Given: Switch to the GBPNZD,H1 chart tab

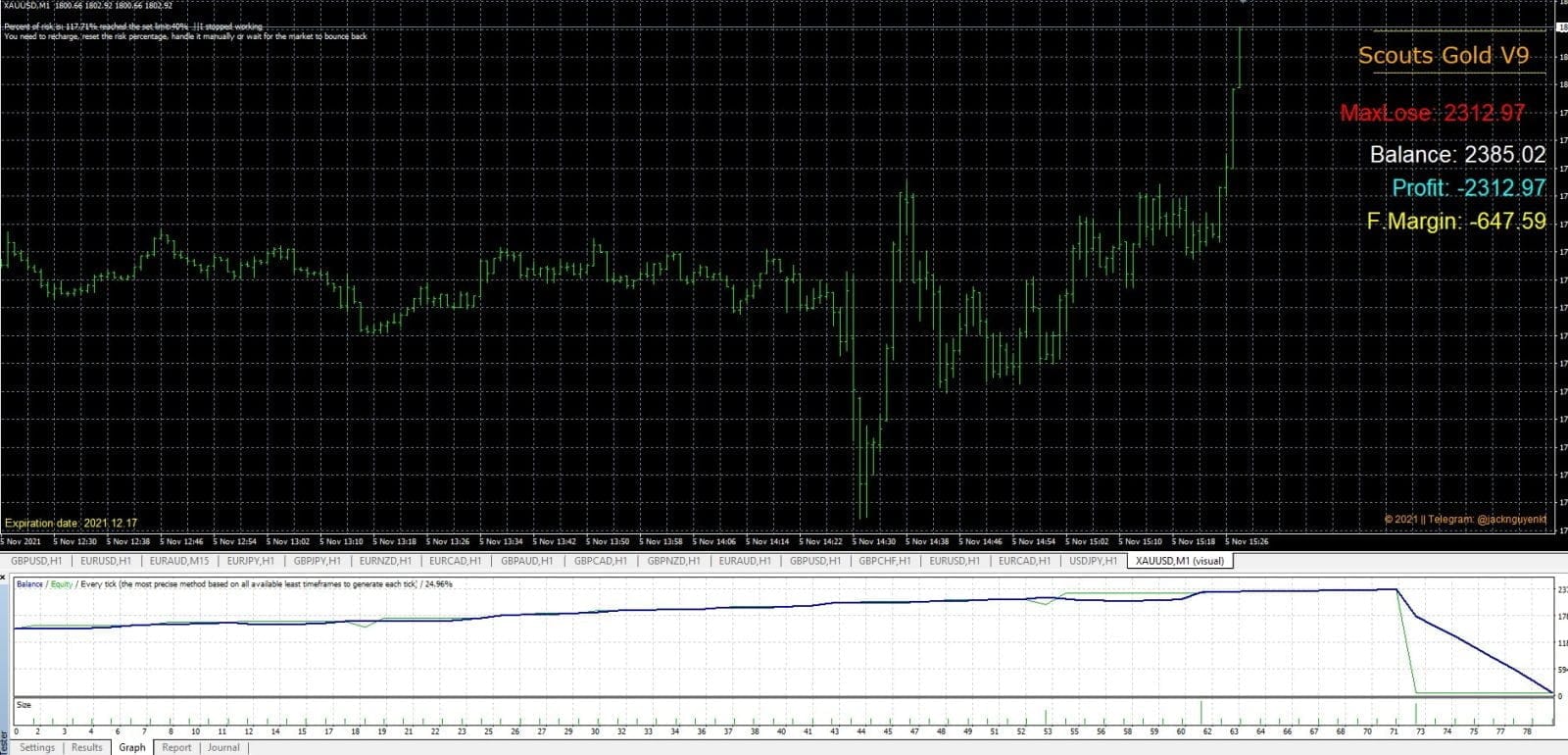Looking at the screenshot, I should (673, 561).
